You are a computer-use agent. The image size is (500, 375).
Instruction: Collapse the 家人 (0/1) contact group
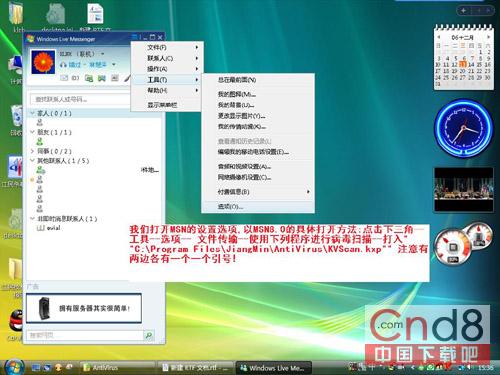point(32,113)
